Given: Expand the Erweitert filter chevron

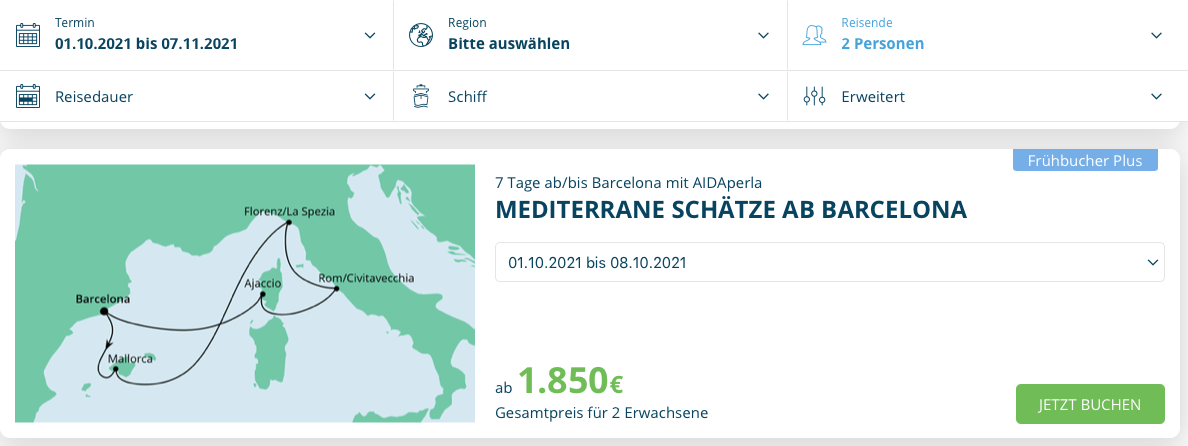Looking at the screenshot, I should pos(1157,97).
